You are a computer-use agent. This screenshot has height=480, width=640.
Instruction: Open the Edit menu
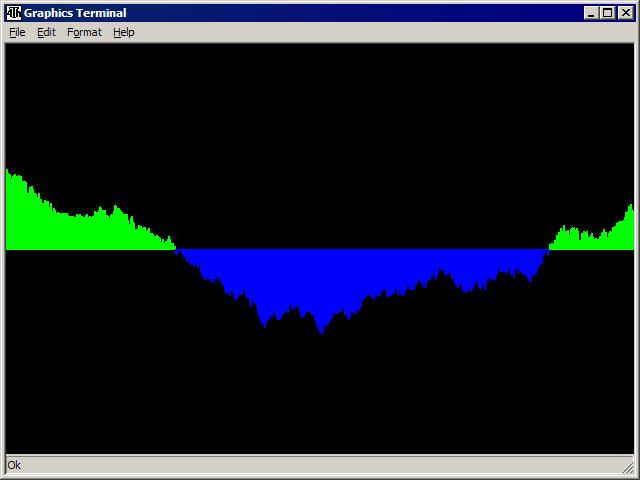[46, 32]
